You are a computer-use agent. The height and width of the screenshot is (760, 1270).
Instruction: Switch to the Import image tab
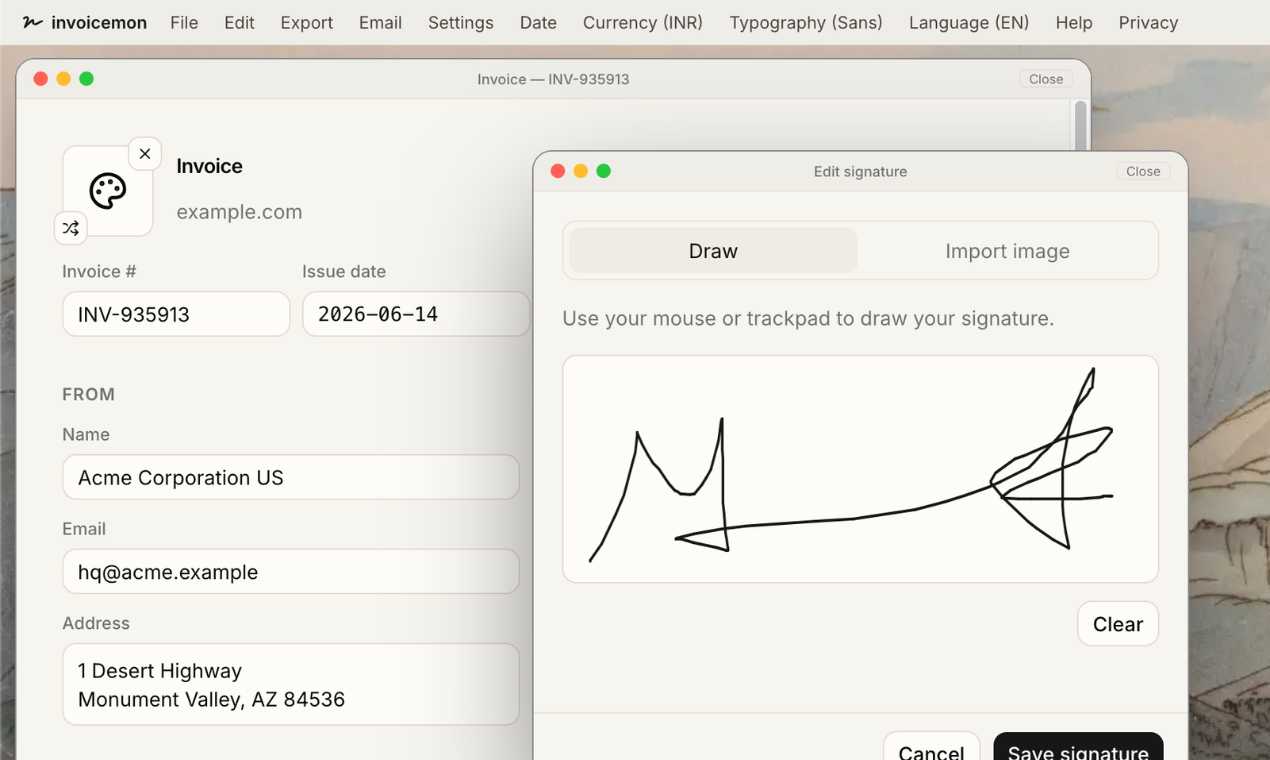click(x=1007, y=251)
